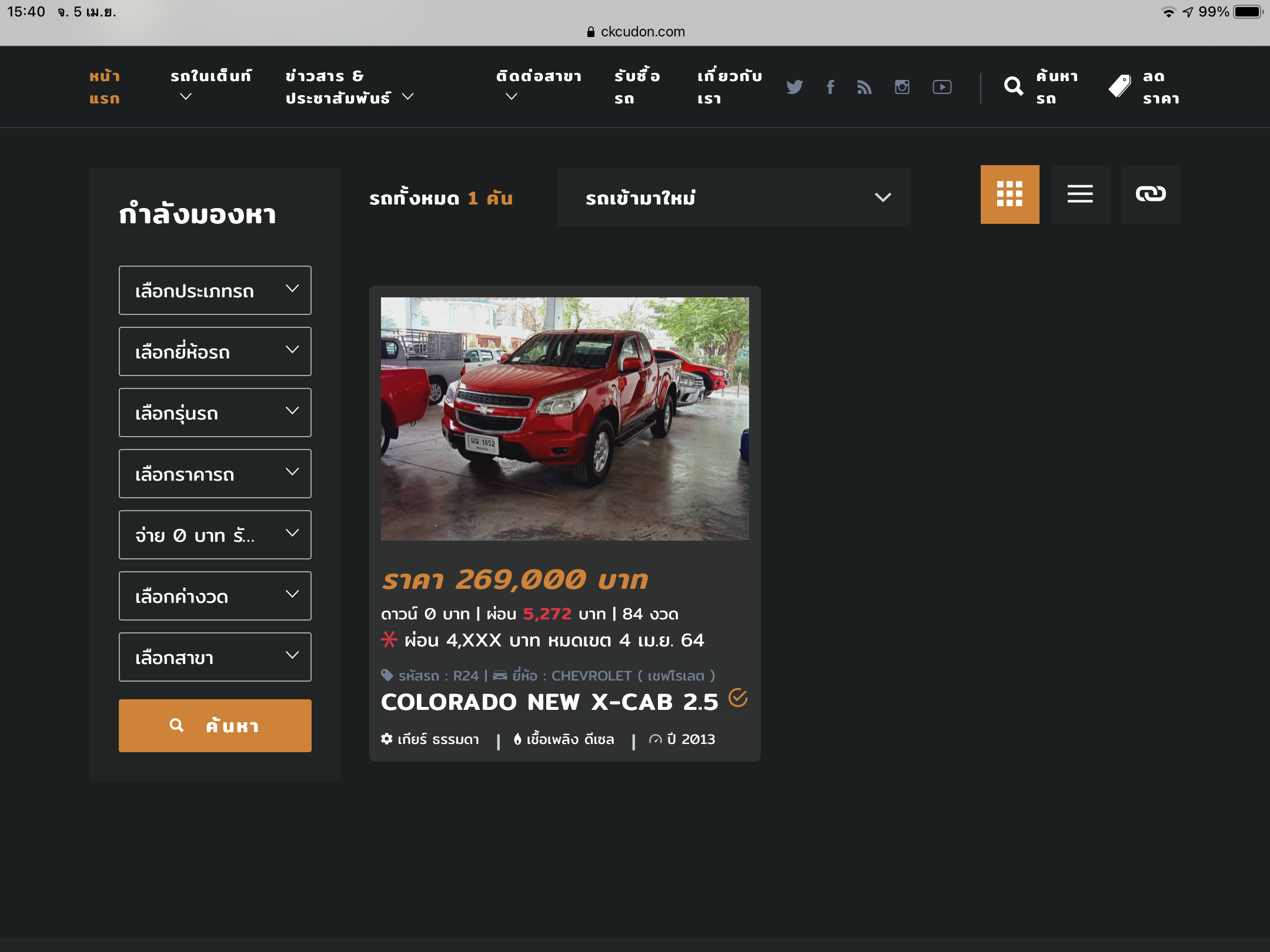Viewport: 1270px width, 952px height.
Task: Open the Facebook social icon
Action: [x=830, y=87]
